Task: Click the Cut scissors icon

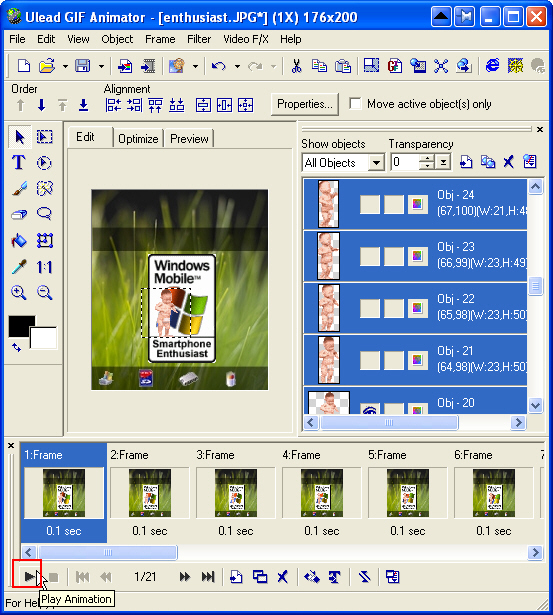Action: (x=297, y=66)
